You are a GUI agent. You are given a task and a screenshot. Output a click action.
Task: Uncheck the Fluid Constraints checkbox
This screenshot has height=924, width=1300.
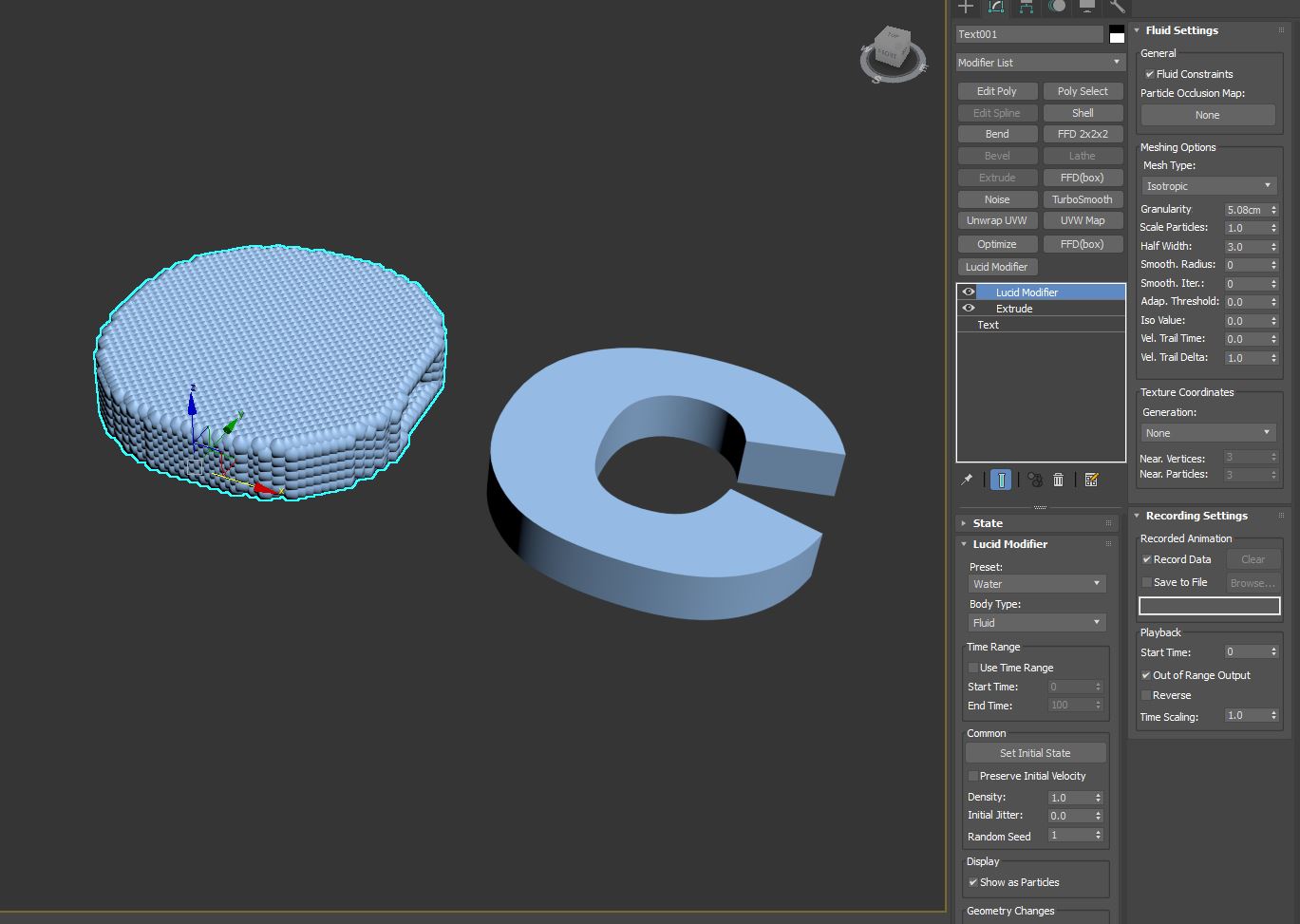(1149, 74)
